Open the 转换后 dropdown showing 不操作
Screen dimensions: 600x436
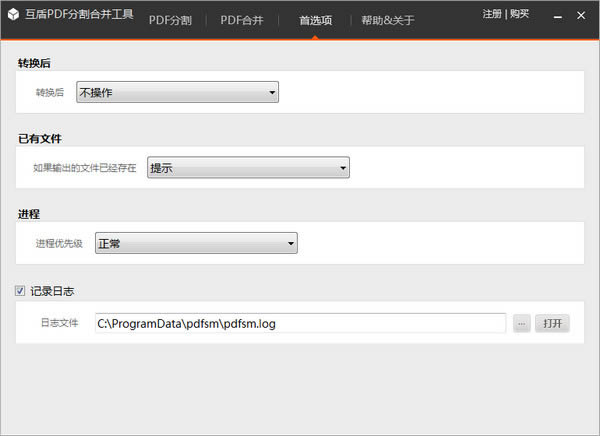[178, 92]
